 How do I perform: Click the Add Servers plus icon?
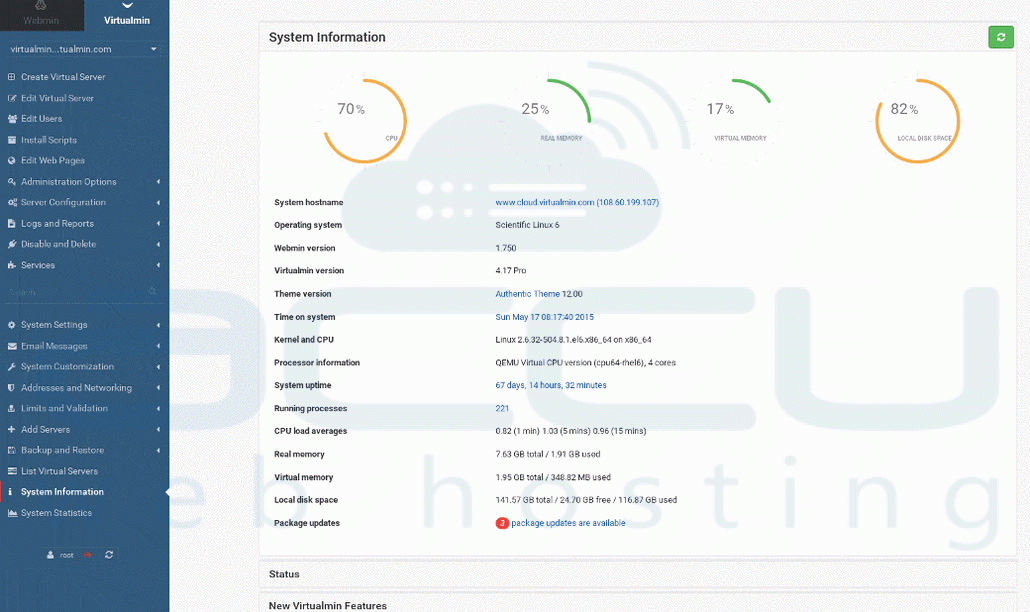click(x=11, y=429)
